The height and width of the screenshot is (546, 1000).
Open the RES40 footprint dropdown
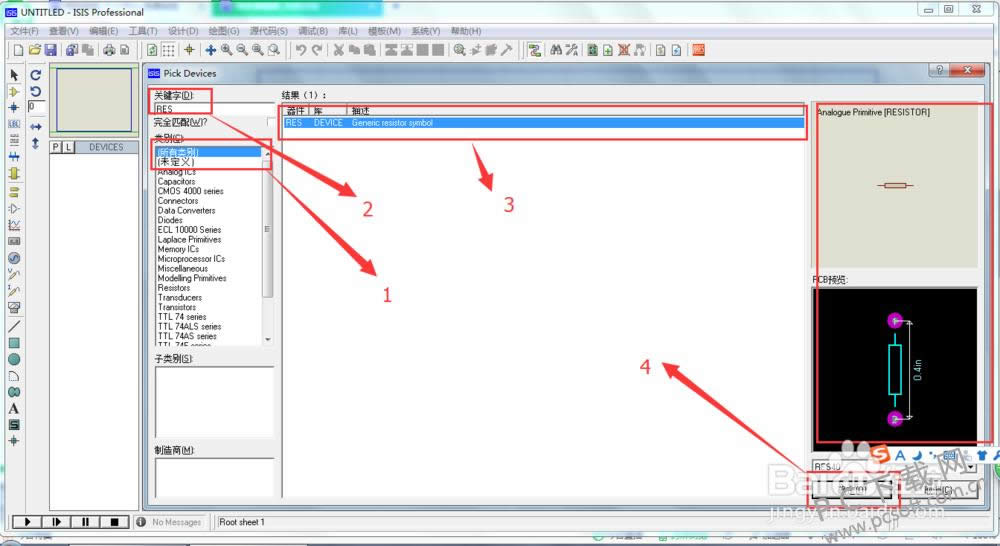pos(969,467)
